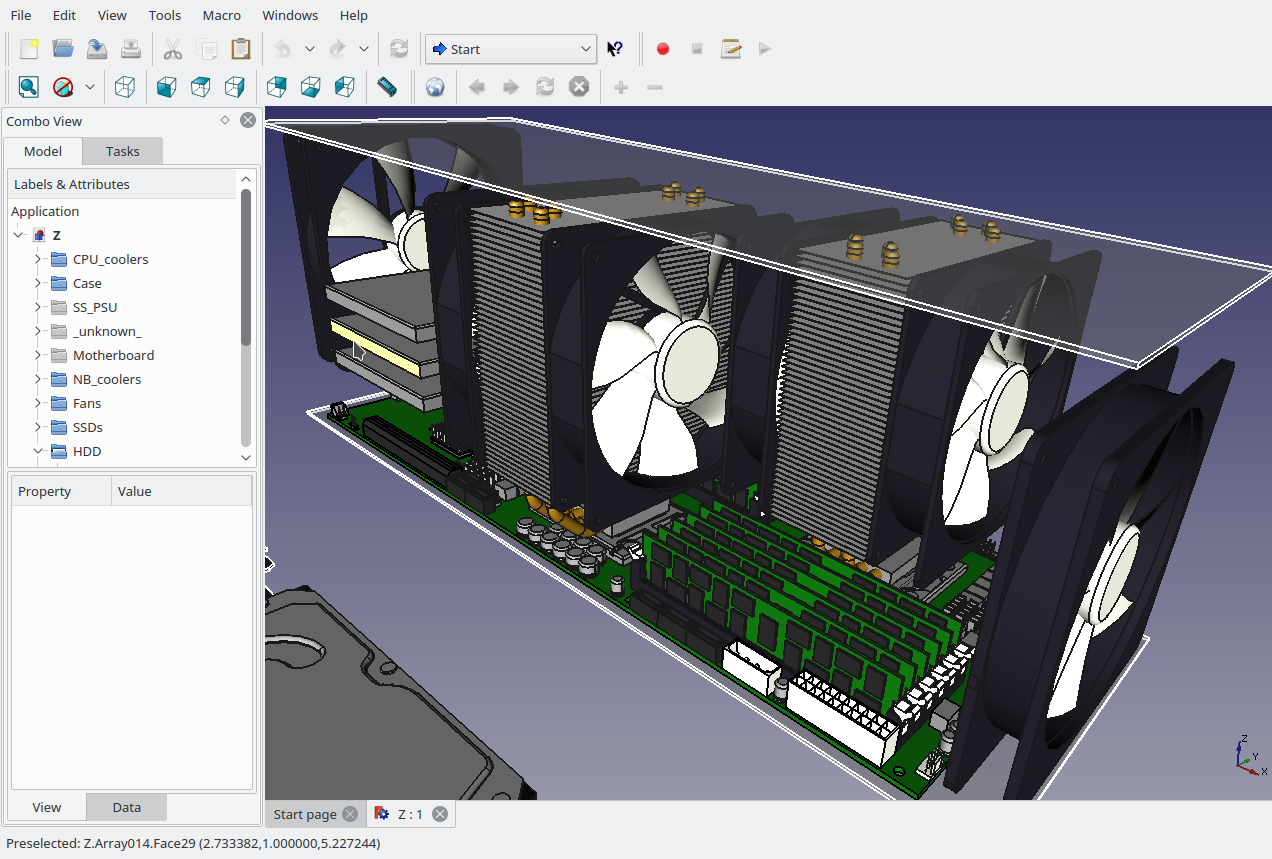Select the Motherboard item in tree
Viewport: 1272px width, 859px height.
pos(113,355)
